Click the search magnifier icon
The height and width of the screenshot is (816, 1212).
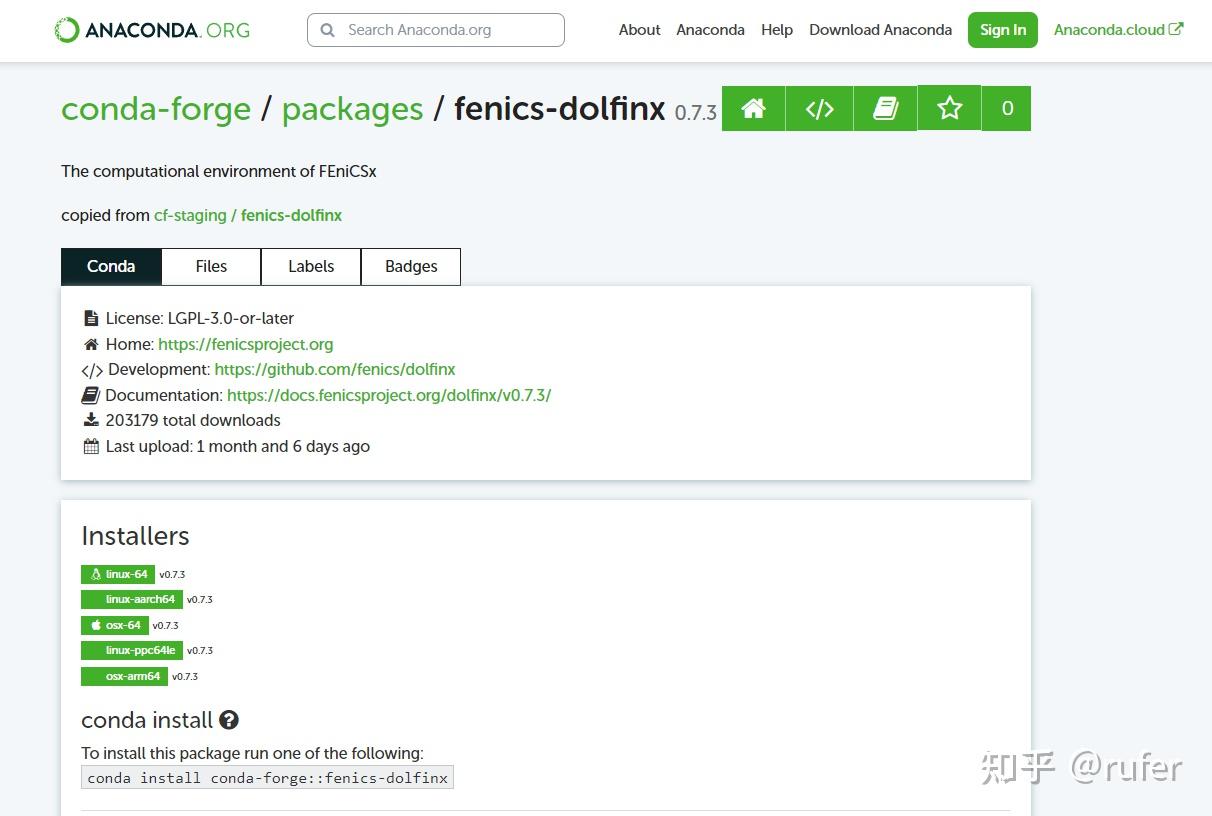pyautogui.click(x=327, y=30)
